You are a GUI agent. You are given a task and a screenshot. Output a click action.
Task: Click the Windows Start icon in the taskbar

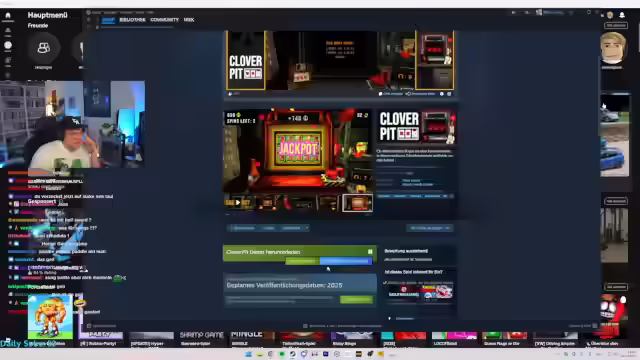(248, 354)
